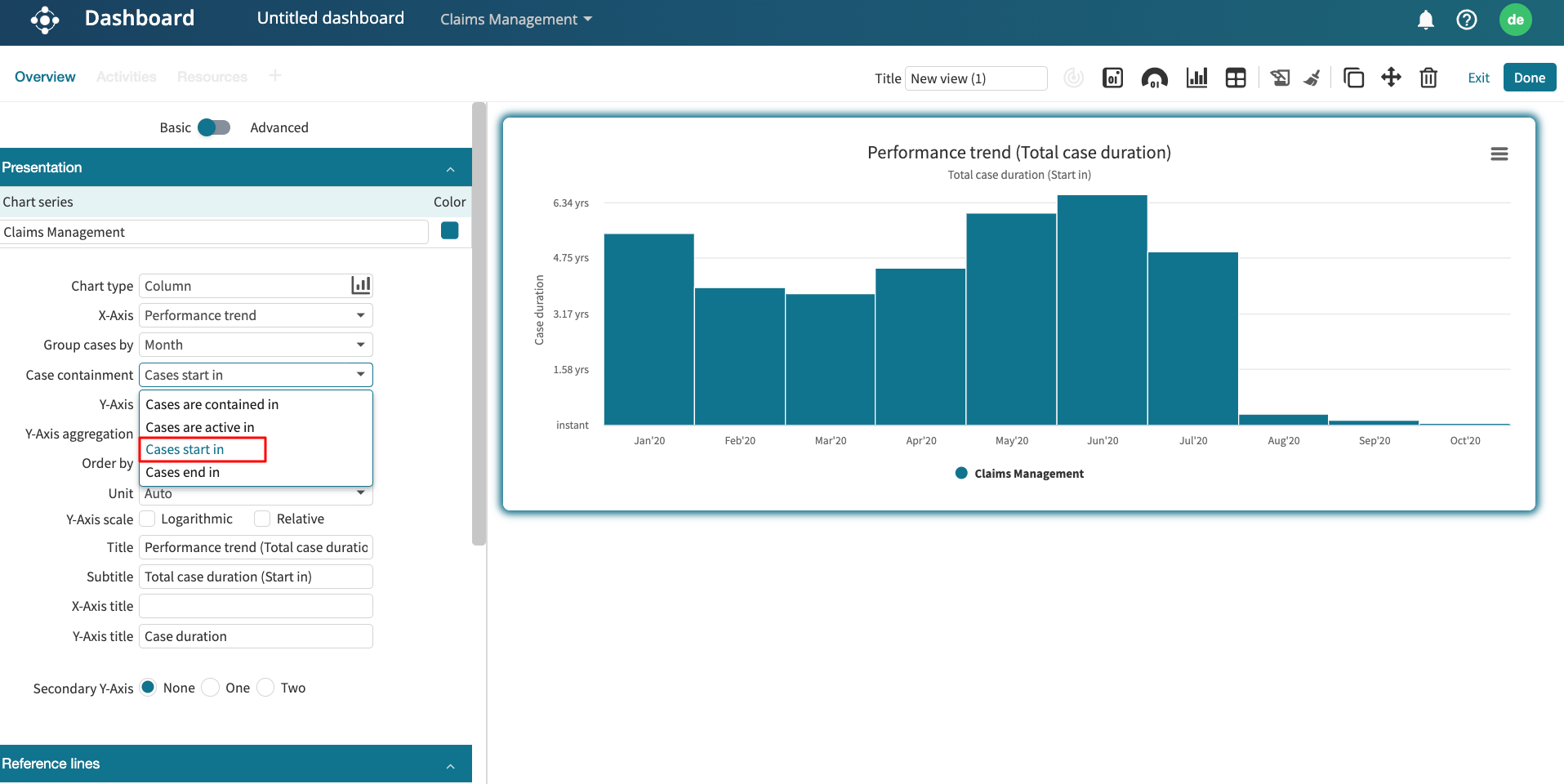Viewport: 1564px width, 784px height.
Task: Click the trash icon to delete view
Action: 1428,78
